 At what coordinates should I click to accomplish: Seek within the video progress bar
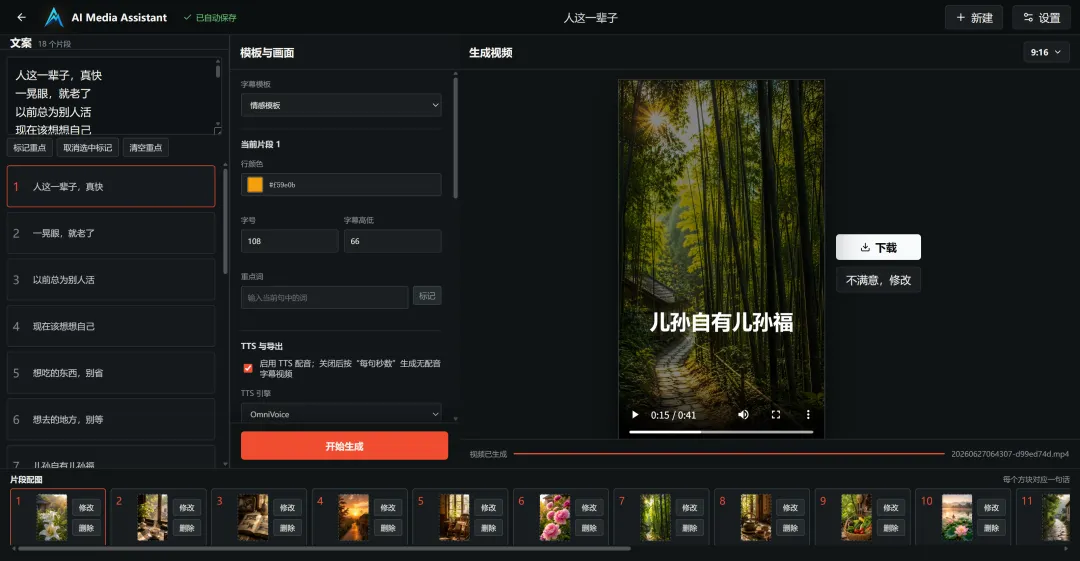pos(721,432)
